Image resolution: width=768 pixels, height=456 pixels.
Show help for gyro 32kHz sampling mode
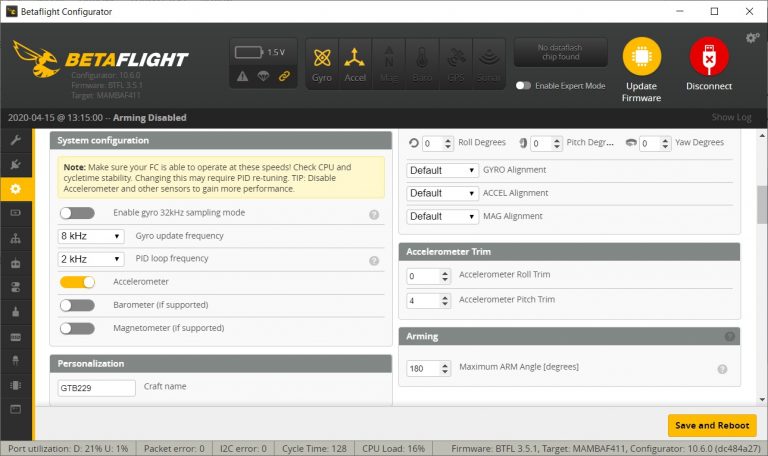374,214
